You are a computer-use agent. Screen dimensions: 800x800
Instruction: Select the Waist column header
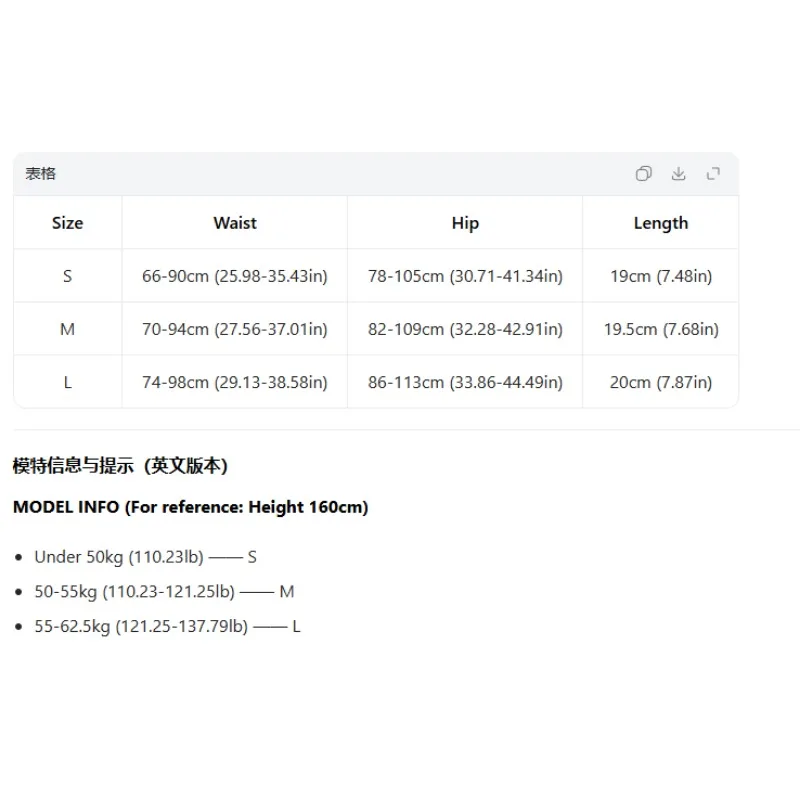(x=235, y=223)
